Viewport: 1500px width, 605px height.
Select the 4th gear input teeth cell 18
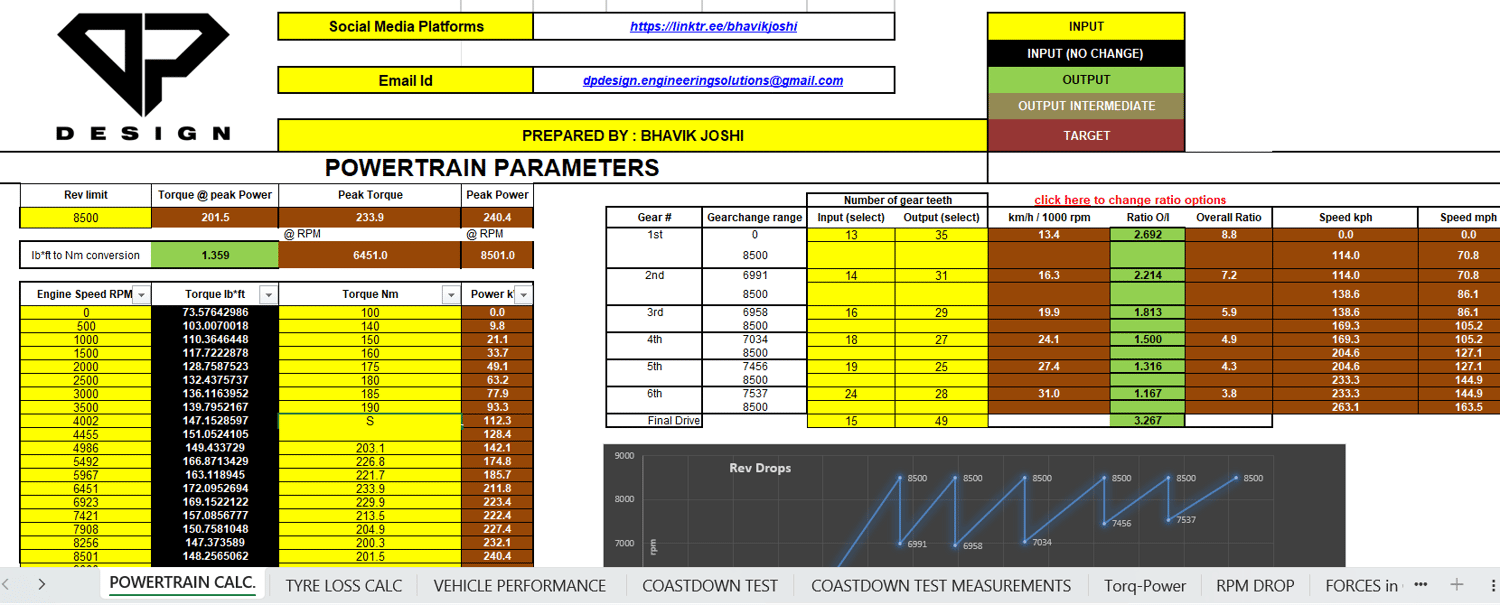click(850, 340)
